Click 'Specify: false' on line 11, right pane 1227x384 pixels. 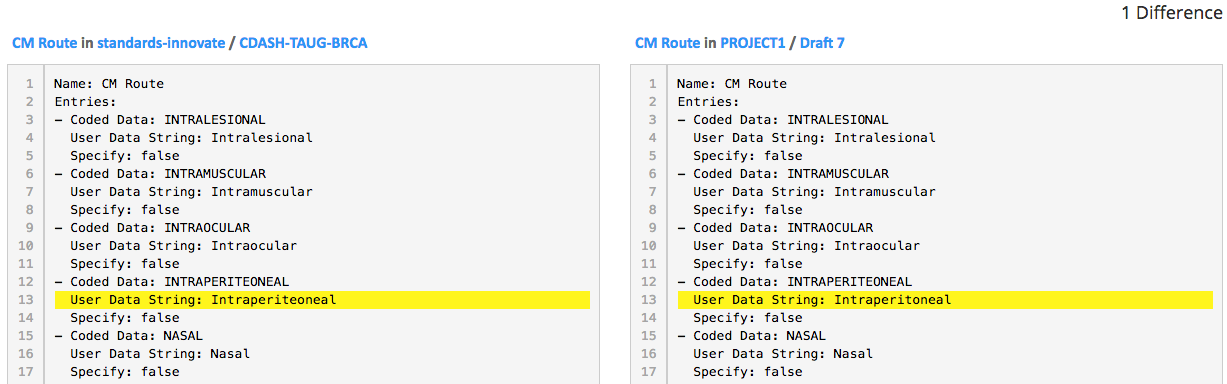pyautogui.click(x=748, y=264)
